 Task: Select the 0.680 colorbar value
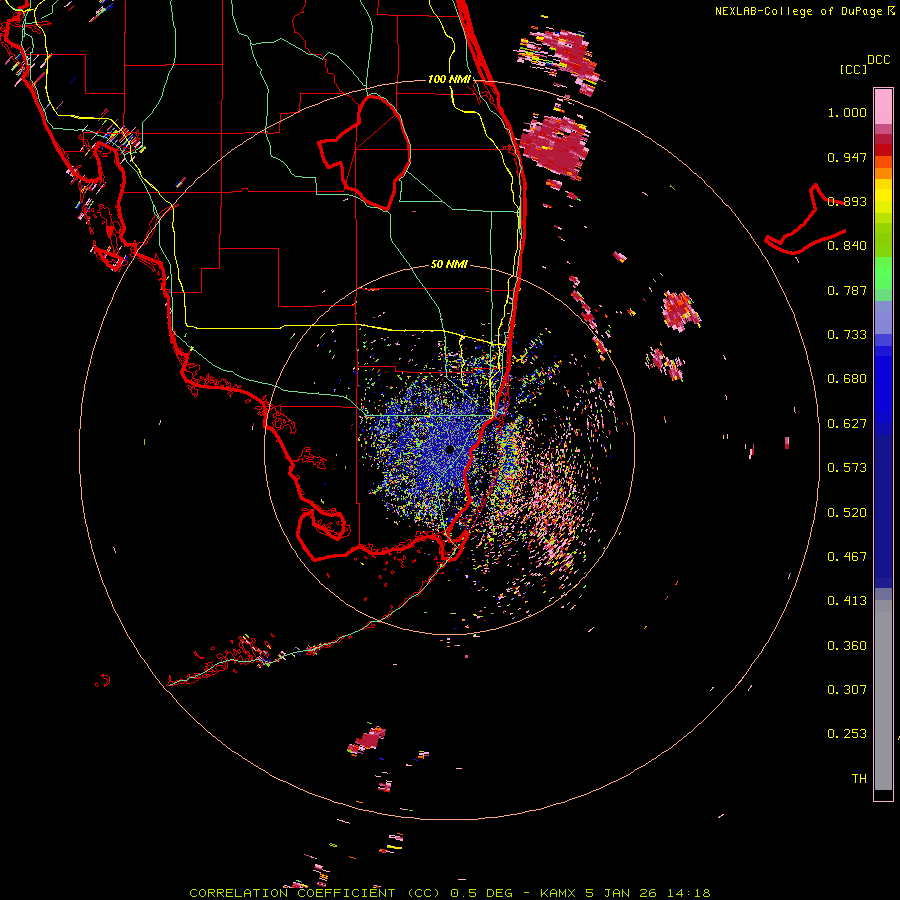click(847, 379)
